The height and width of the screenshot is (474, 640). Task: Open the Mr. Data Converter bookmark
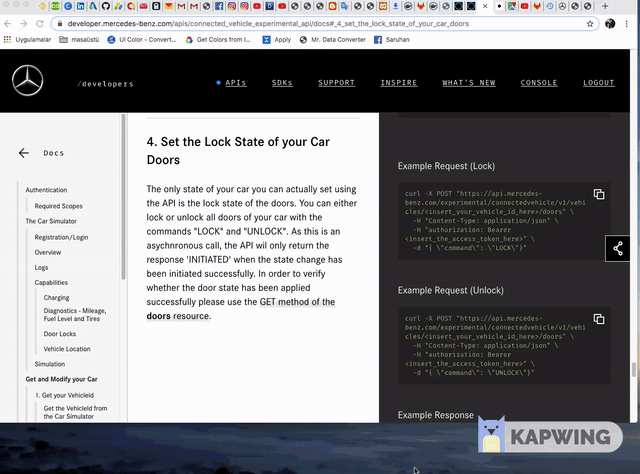(x=333, y=40)
